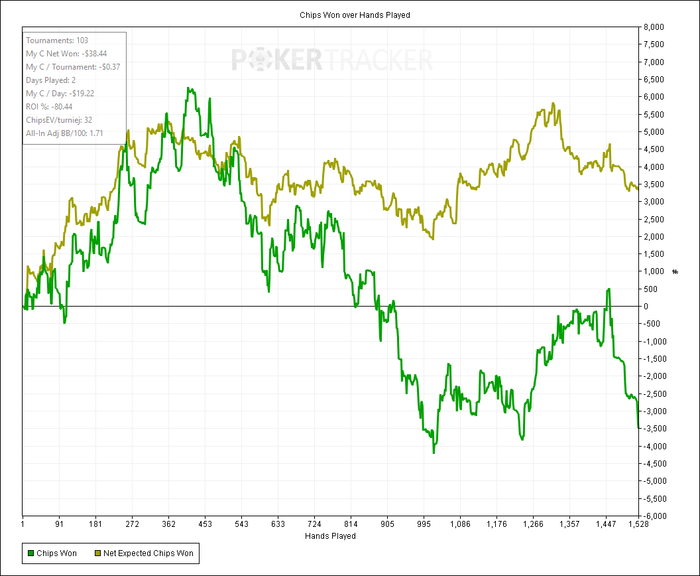Image resolution: width=700 pixels, height=576 pixels.
Task: Click the x-axis tick label 995
Action: (424, 524)
